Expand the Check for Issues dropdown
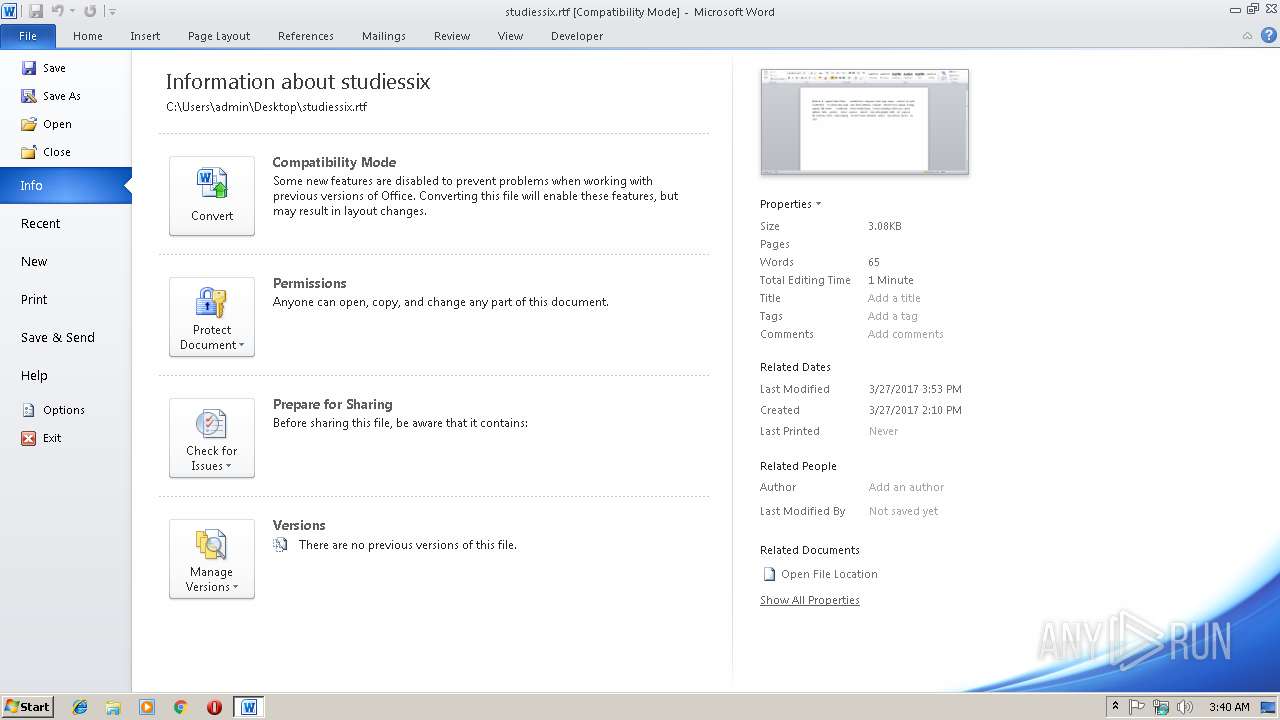Image resolution: width=1280 pixels, height=720 pixels. (212, 438)
